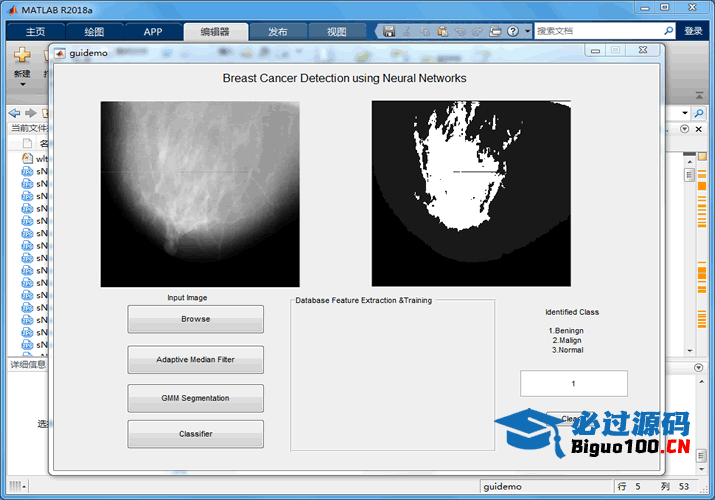Viewport: 715px width, 500px height.
Task: Click the 新建 plus icon
Action: (22, 55)
